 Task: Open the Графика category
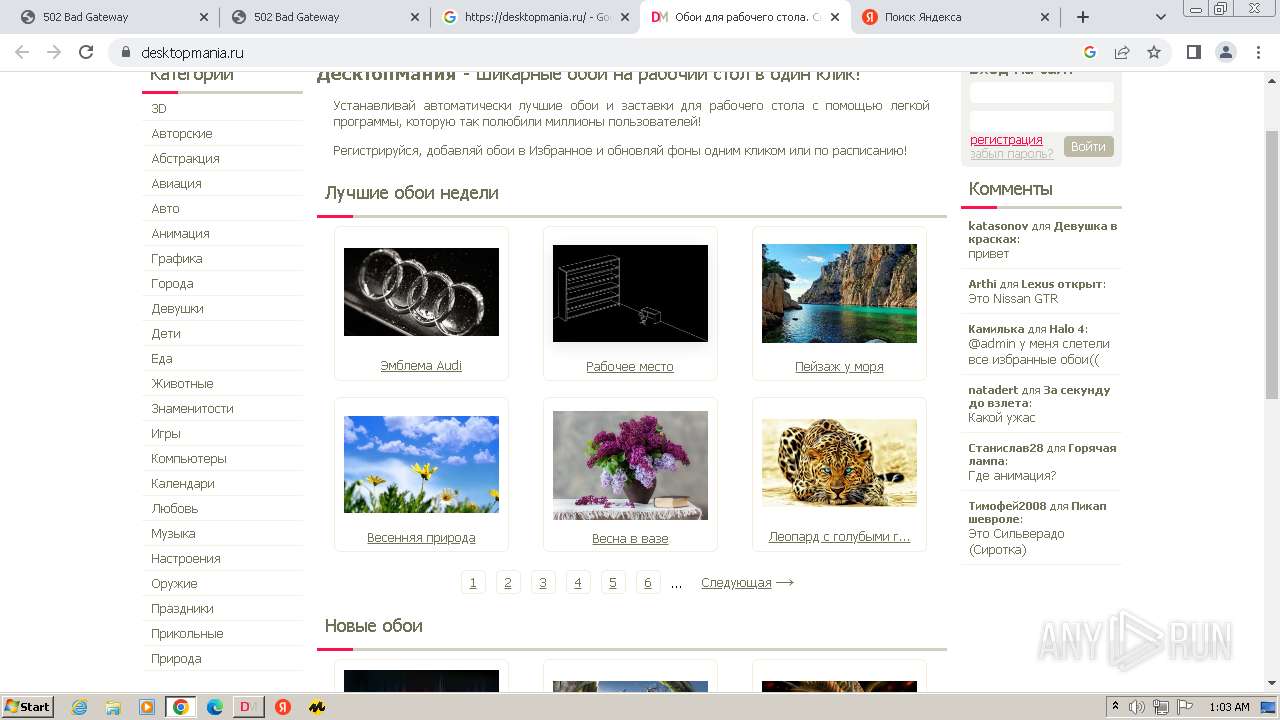coord(177,258)
